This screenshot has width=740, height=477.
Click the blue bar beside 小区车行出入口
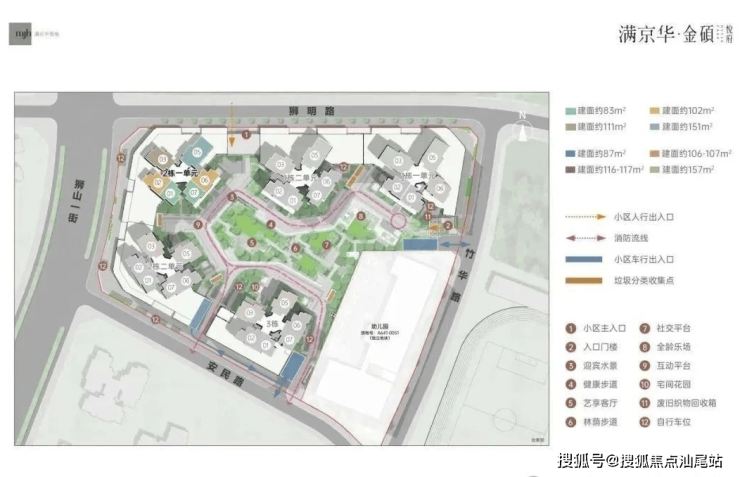point(584,259)
